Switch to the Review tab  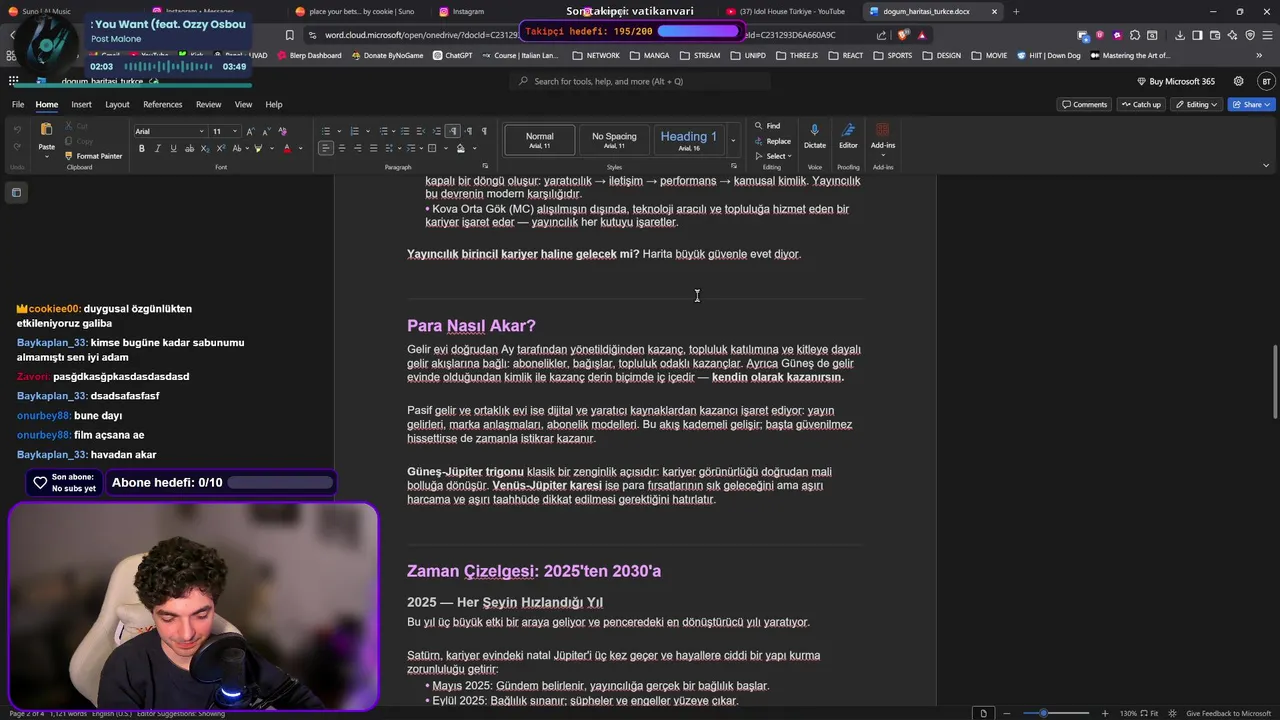[x=208, y=104]
